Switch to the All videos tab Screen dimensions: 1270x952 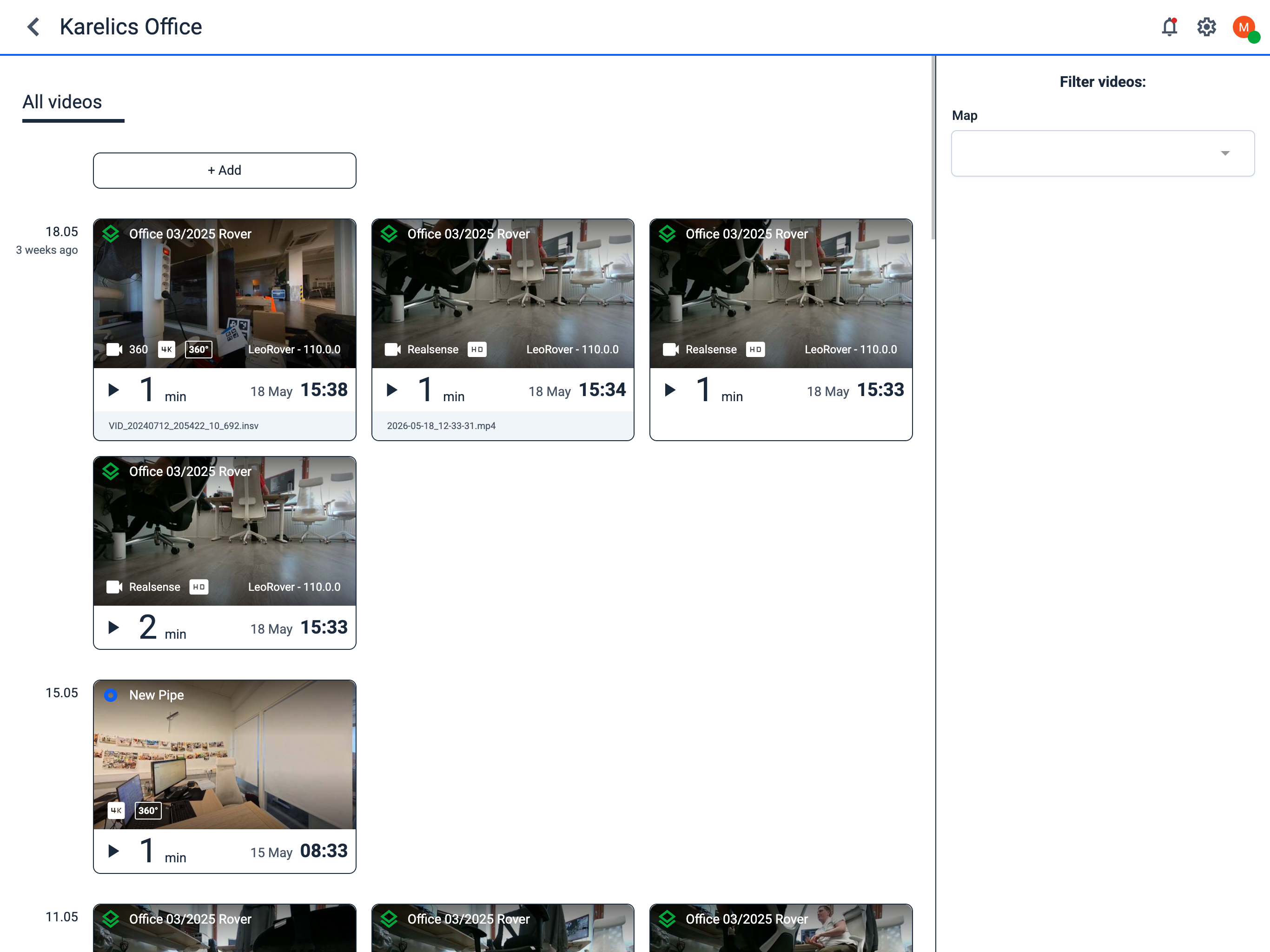[62, 102]
